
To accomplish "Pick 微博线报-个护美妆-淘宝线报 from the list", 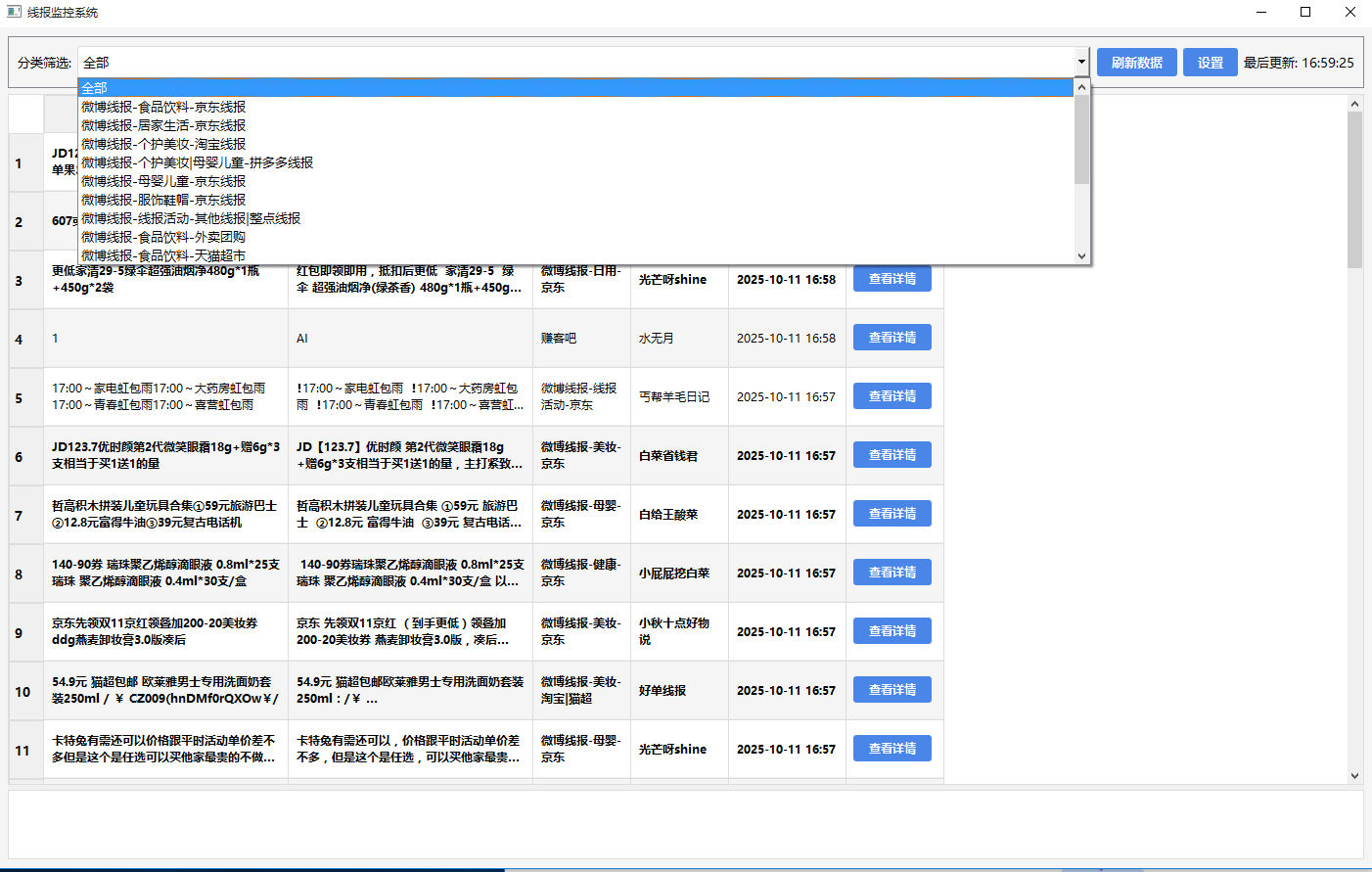I will coord(163,144).
